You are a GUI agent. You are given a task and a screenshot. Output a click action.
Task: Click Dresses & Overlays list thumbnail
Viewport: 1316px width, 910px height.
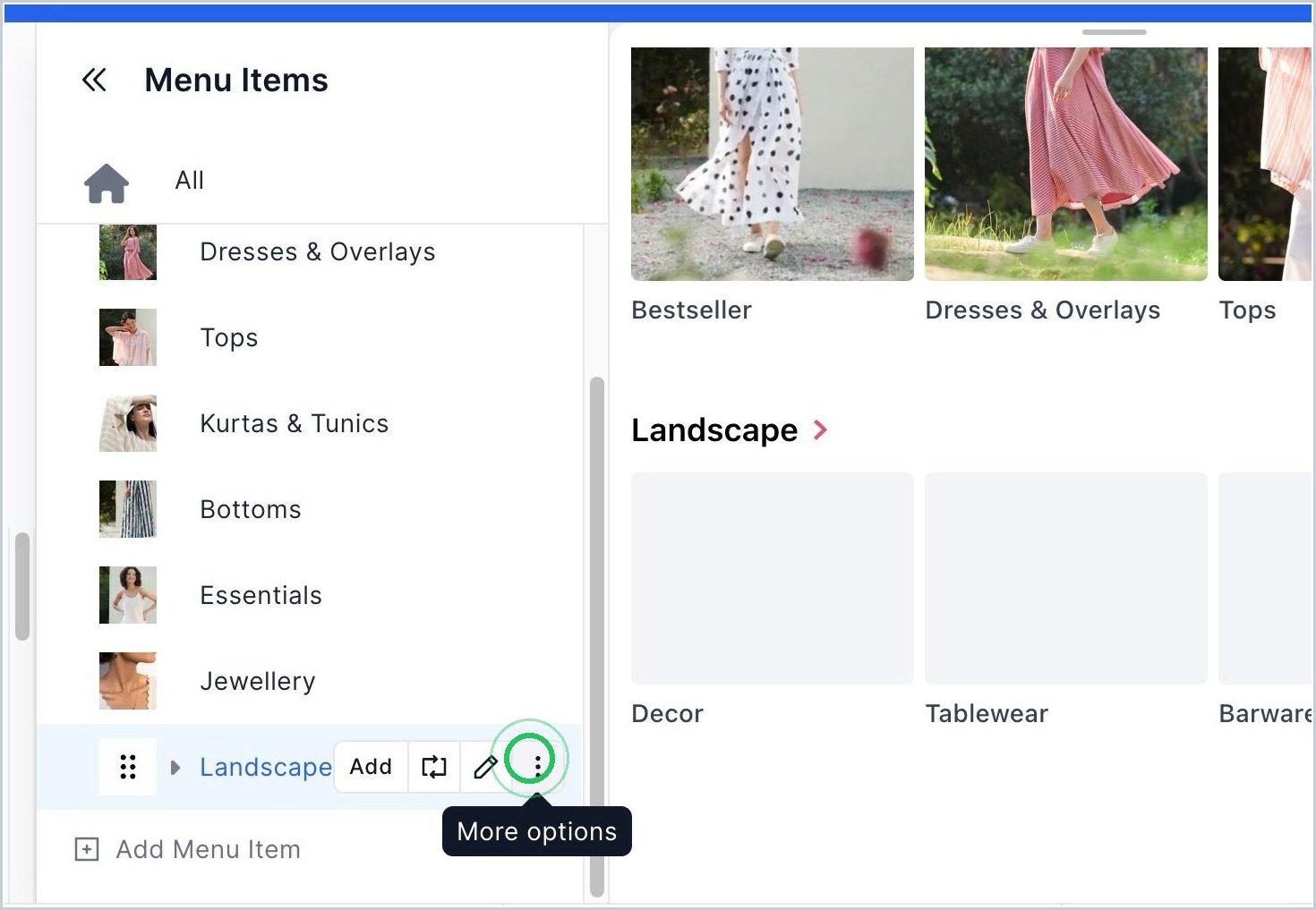[128, 252]
